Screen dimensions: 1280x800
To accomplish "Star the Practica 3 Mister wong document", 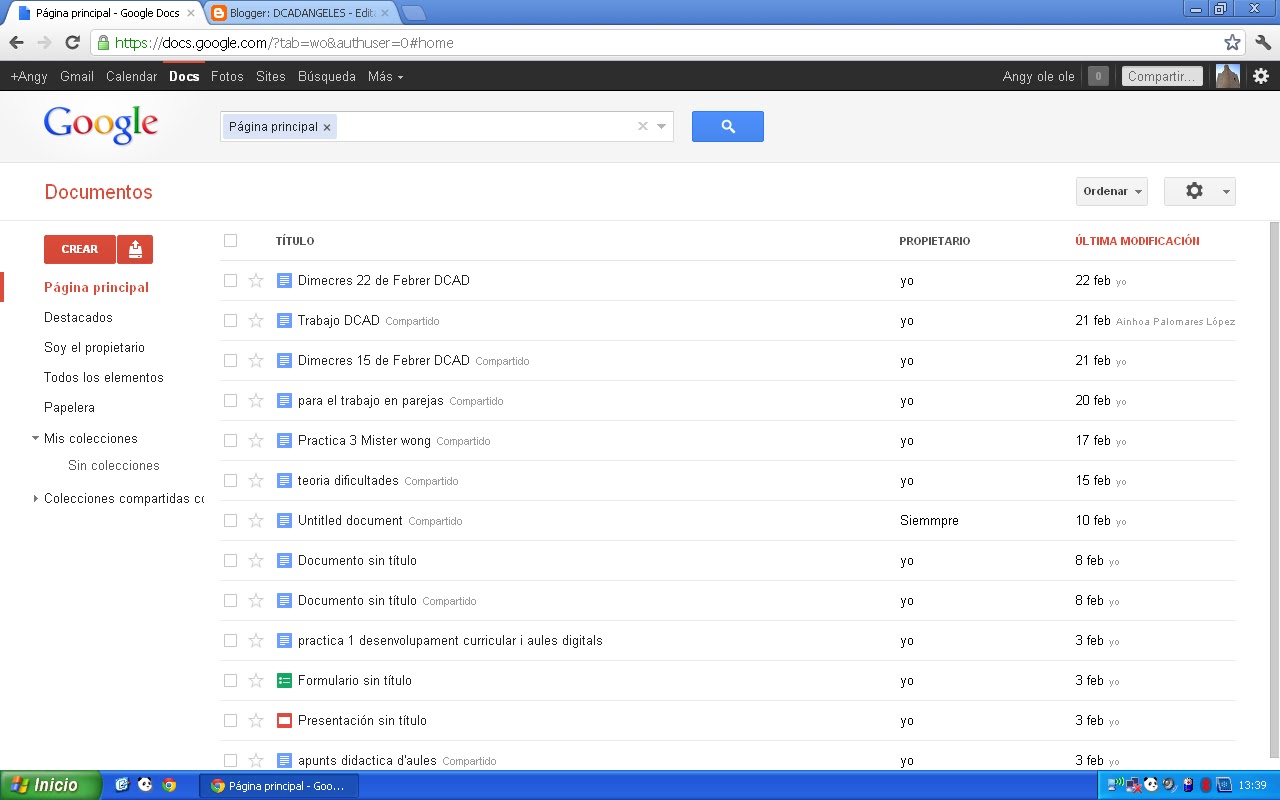I will [x=256, y=440].
